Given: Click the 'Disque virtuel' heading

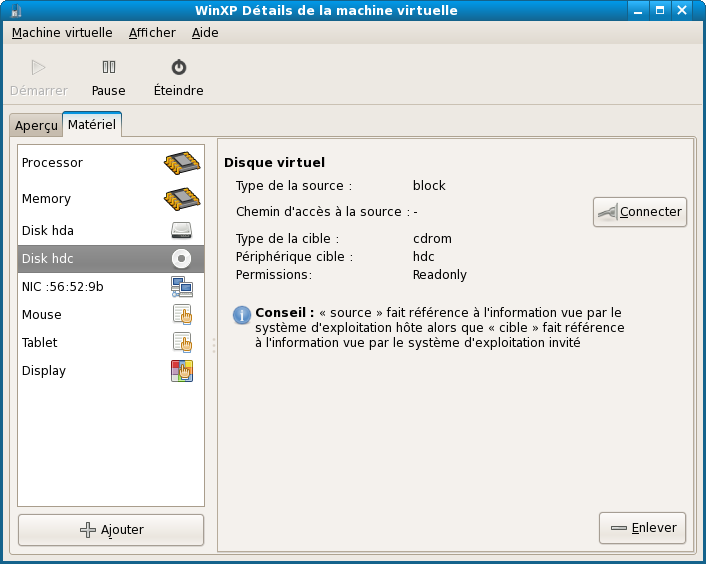Looking at the screenshot, I should pyautogui.click(x=274, y=162).
